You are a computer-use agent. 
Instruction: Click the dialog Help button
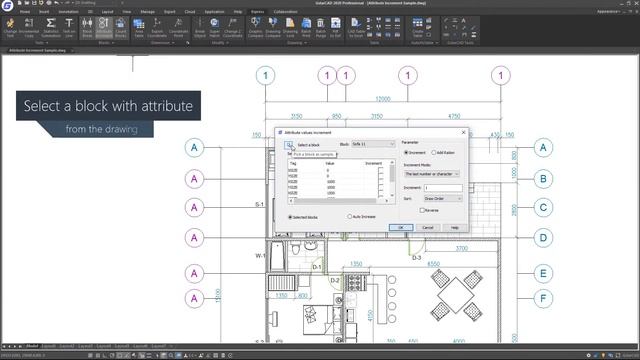(x=455, y=227)
